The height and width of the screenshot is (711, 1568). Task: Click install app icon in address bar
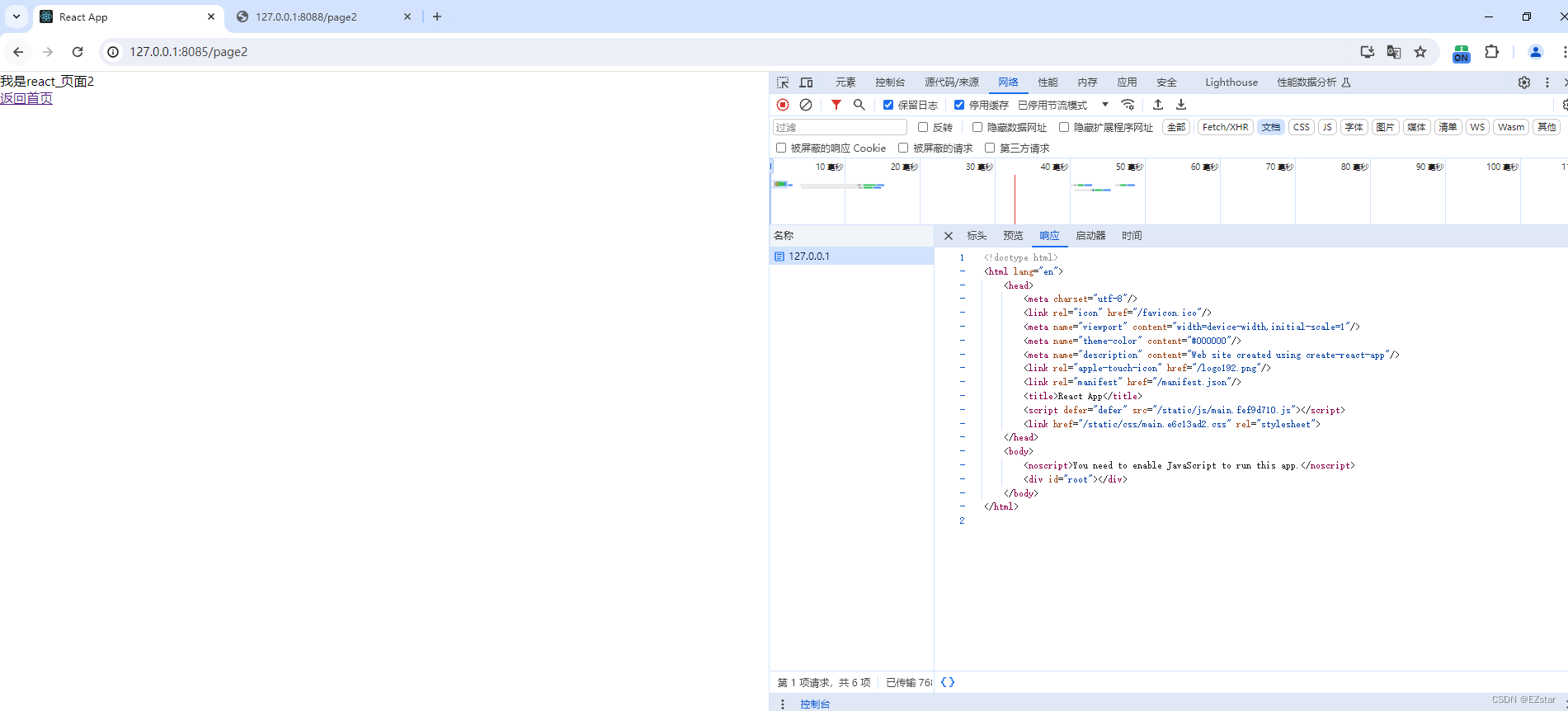click(1368, 52)
